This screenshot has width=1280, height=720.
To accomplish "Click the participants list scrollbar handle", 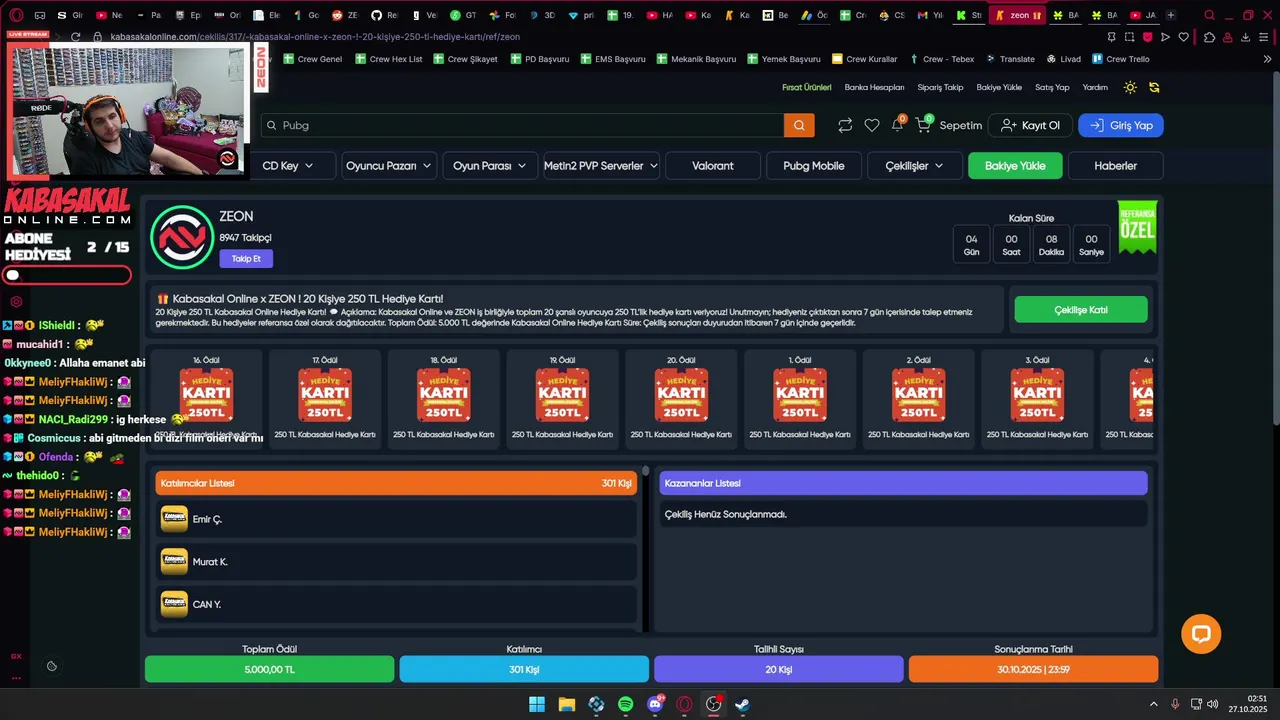I will (x=646, y=471).
